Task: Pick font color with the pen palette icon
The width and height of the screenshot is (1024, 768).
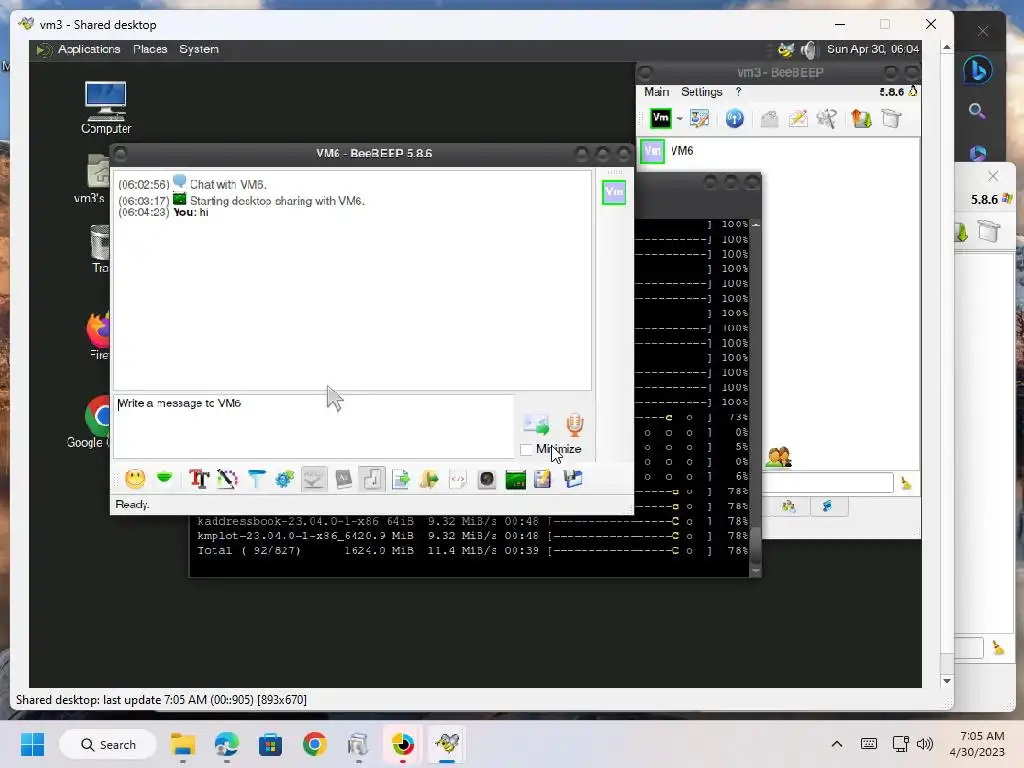Action: tap(227, 479)
